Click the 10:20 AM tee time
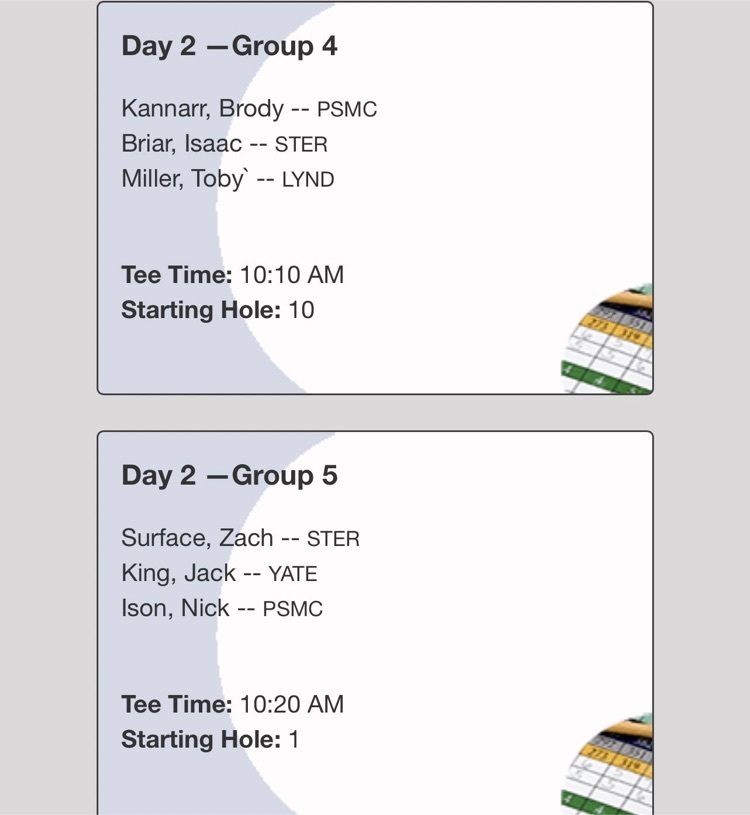The height and width of the screenshot is (815, 750). pos(292,704)
